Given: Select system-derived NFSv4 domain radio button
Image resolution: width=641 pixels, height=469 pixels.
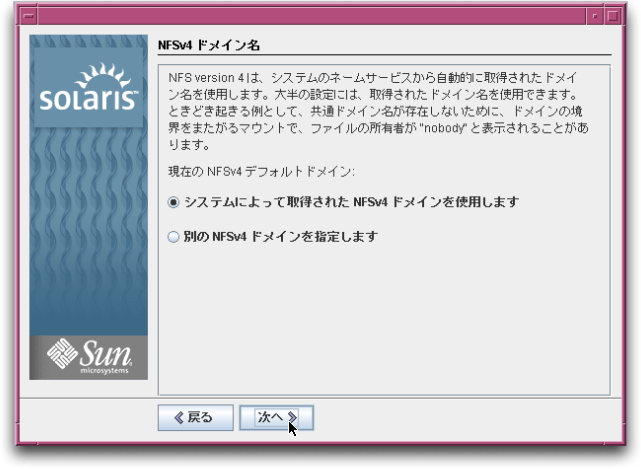Looking at the screenshot, I should click(x=173, y=202).
